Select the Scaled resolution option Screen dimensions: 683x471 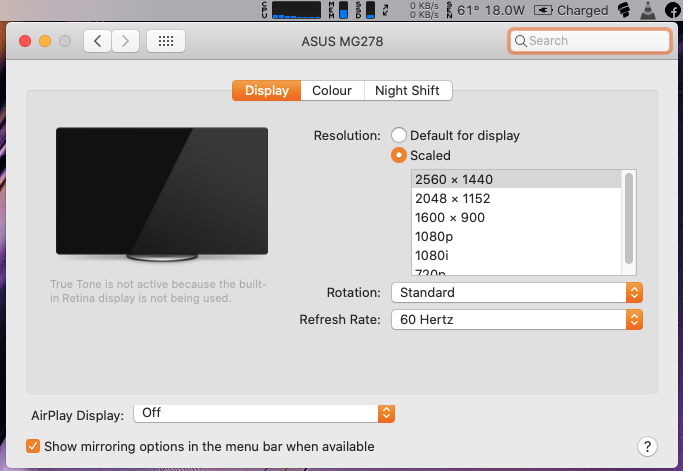[399, 155]
